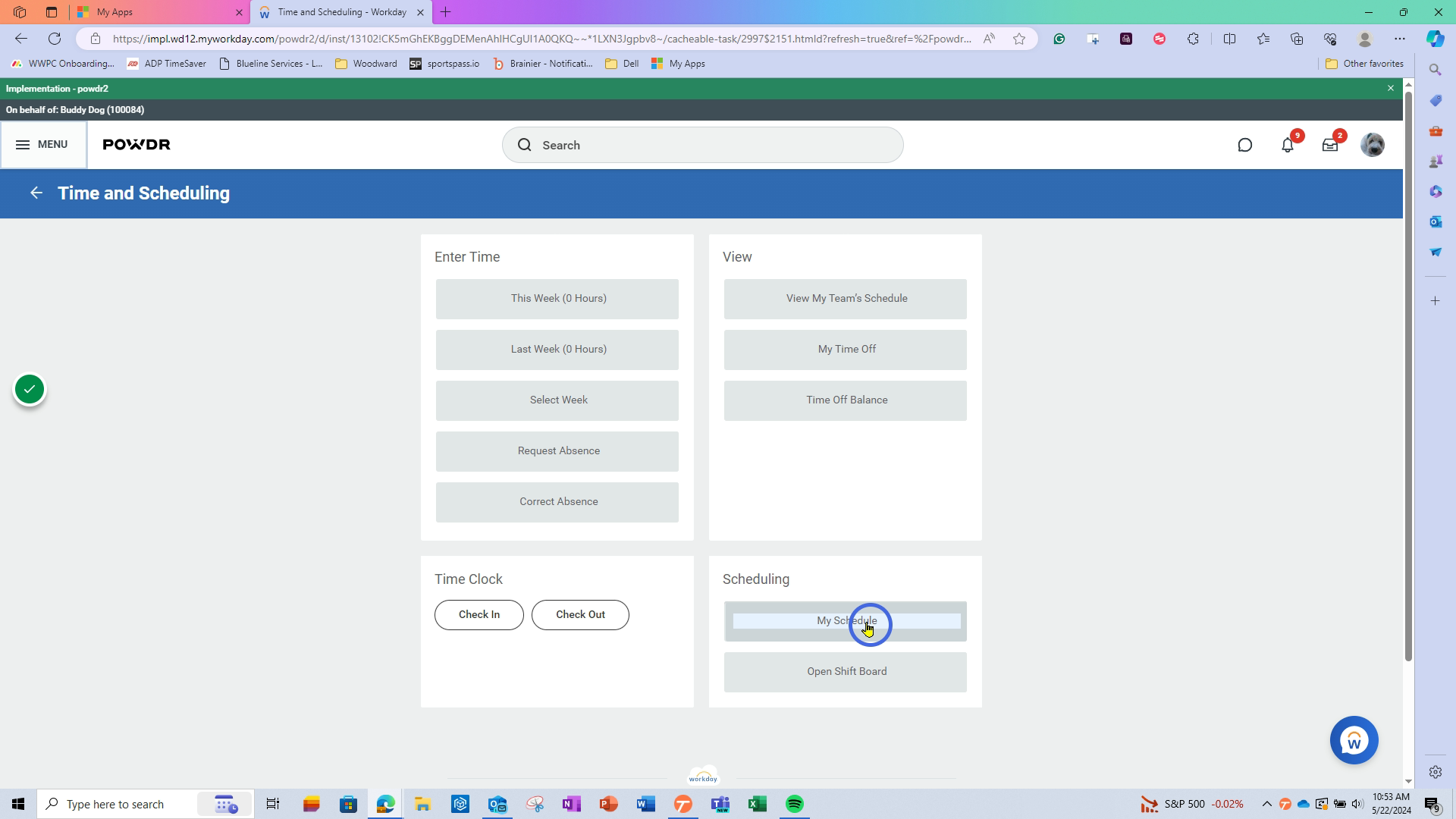Go back using arrow beside Time and Scheduling

point(36,193)
